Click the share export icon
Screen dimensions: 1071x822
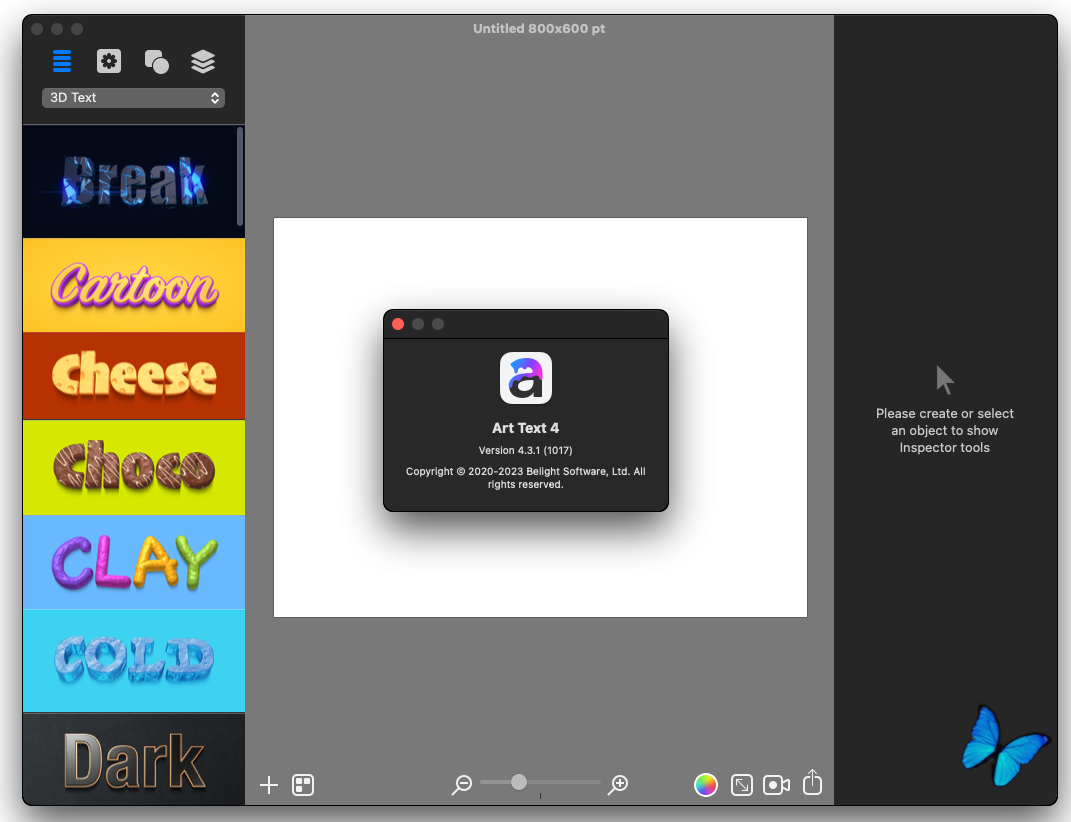click(812, 782)
